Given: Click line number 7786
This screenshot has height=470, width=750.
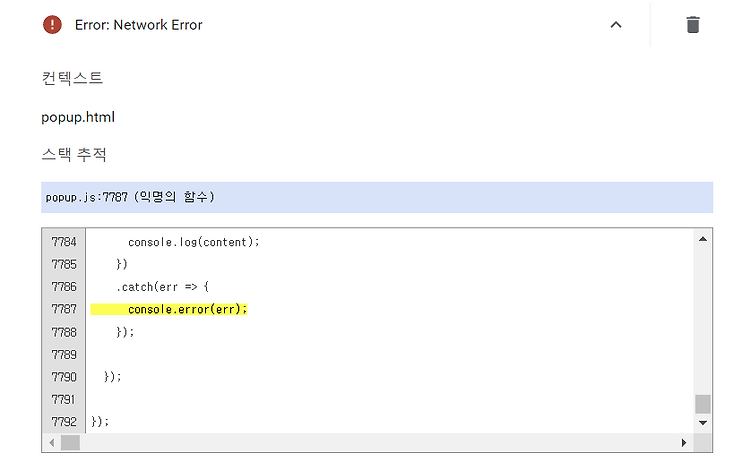Looking at the screenshot, I should pyautogui.click(x=64, y=287).
